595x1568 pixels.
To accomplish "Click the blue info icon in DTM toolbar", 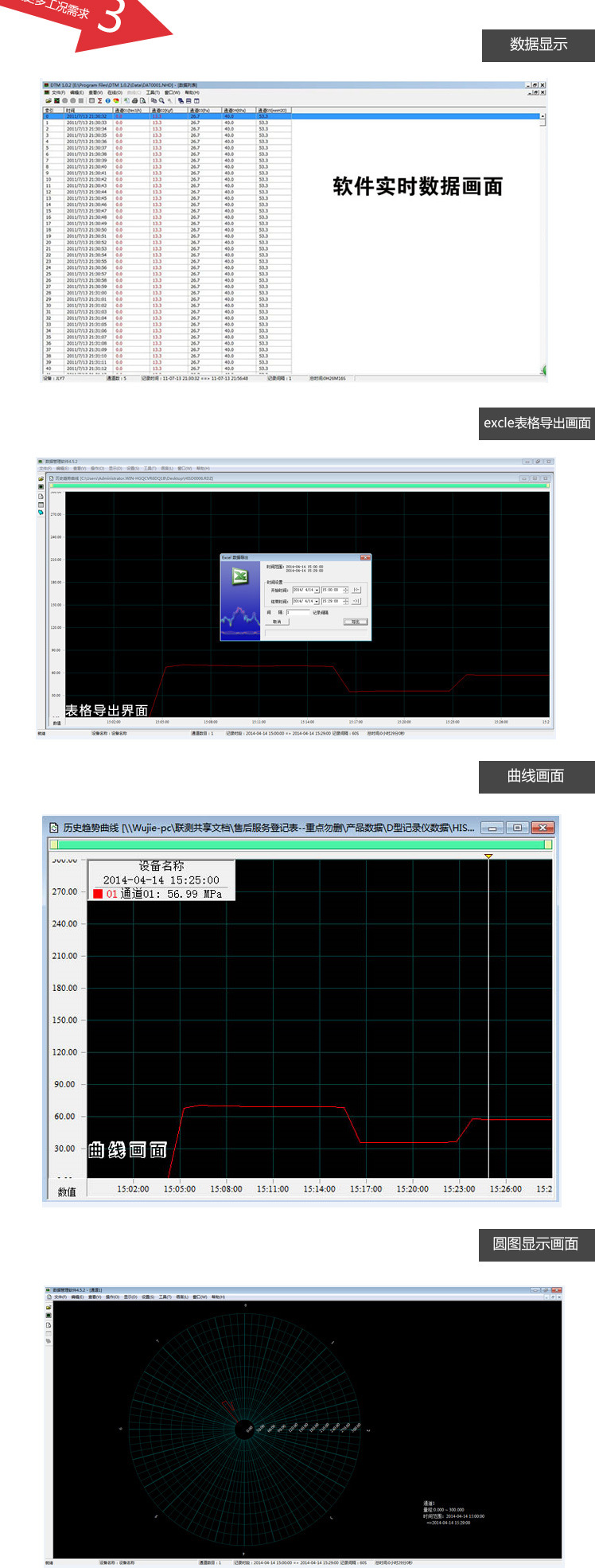I will pos(107,101).
